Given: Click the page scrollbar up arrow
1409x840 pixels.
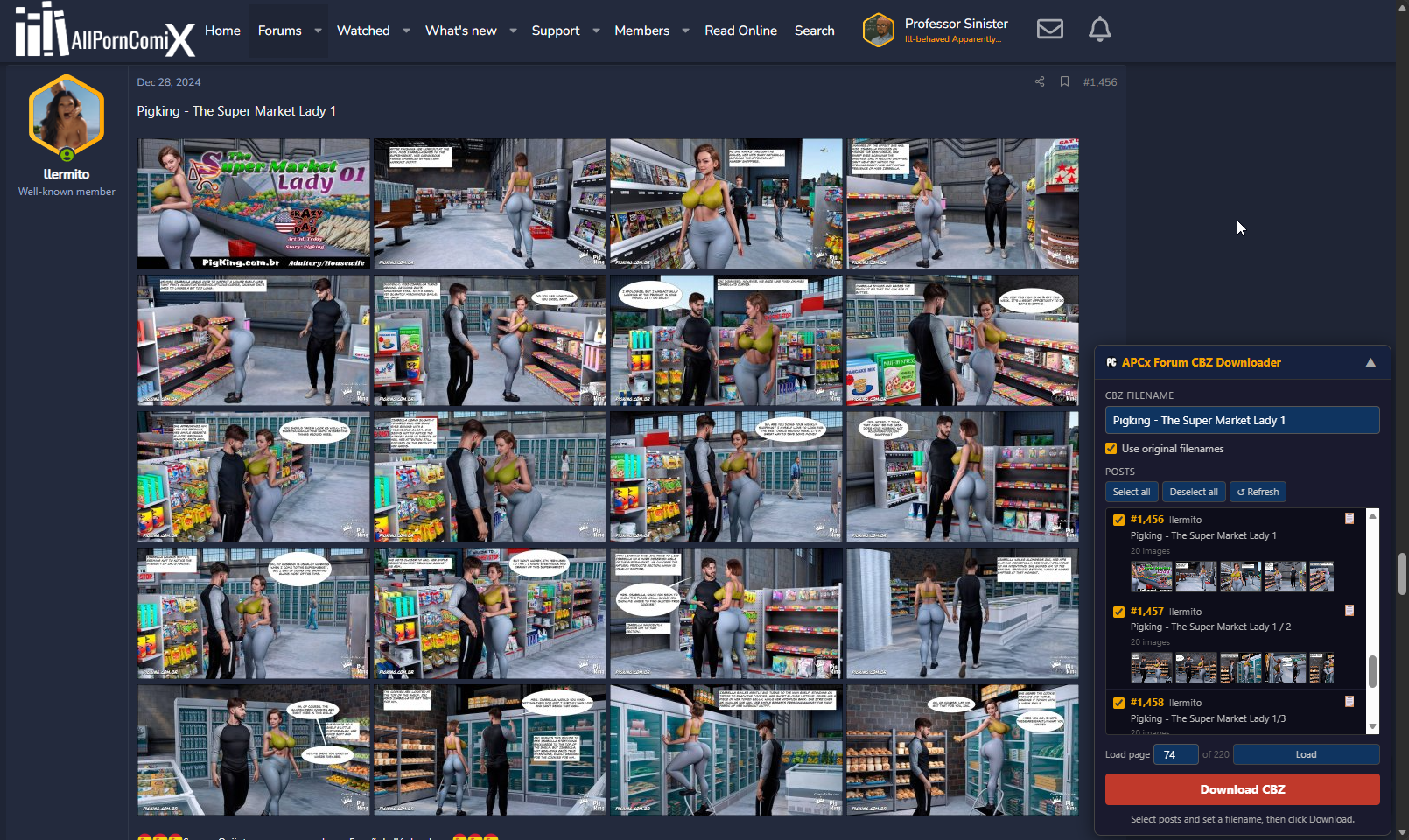Looking at the screenshot, I should (1402, 7).
